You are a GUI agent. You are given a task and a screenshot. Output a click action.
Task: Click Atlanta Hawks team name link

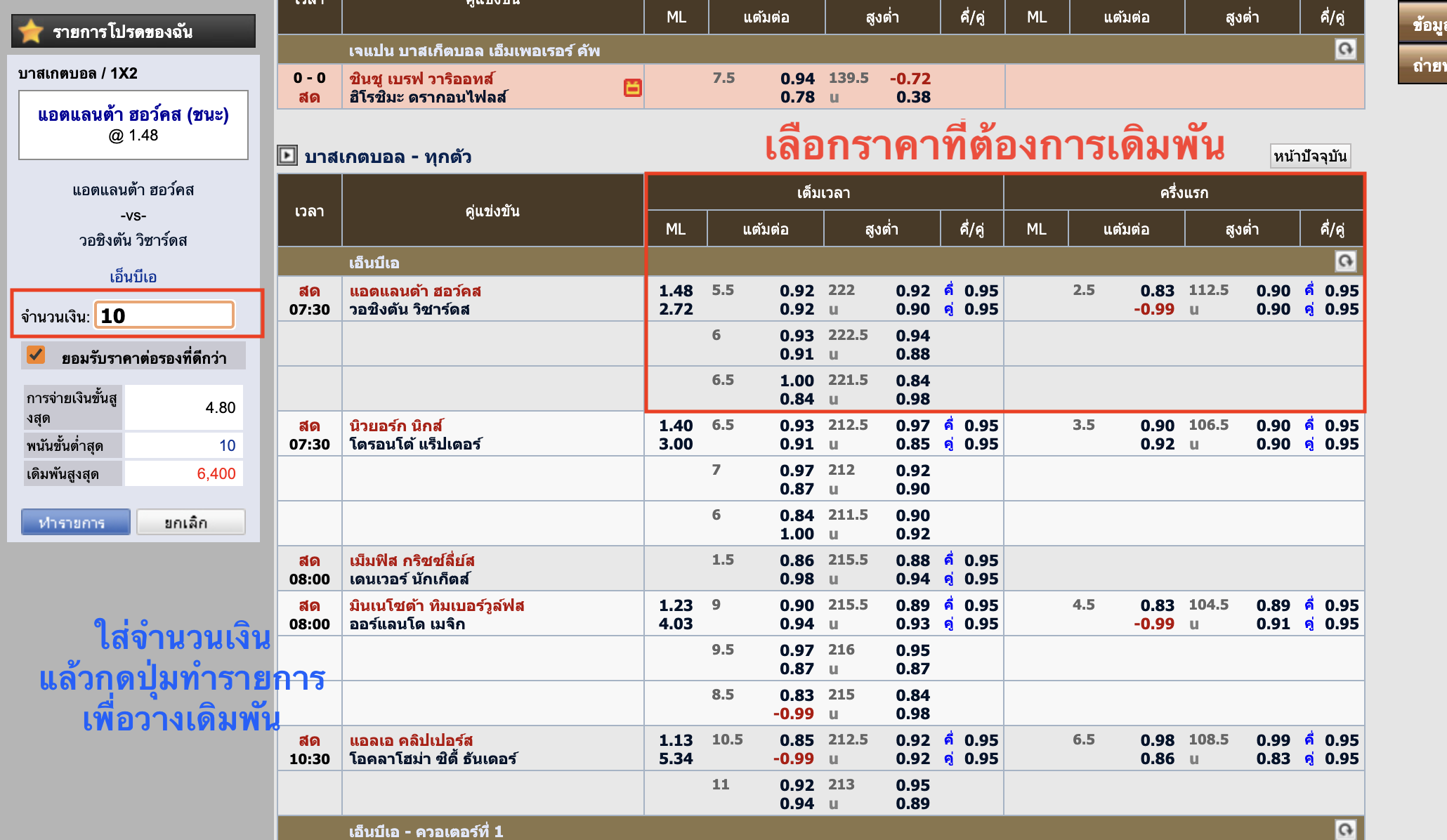click(x=415, y=291)
